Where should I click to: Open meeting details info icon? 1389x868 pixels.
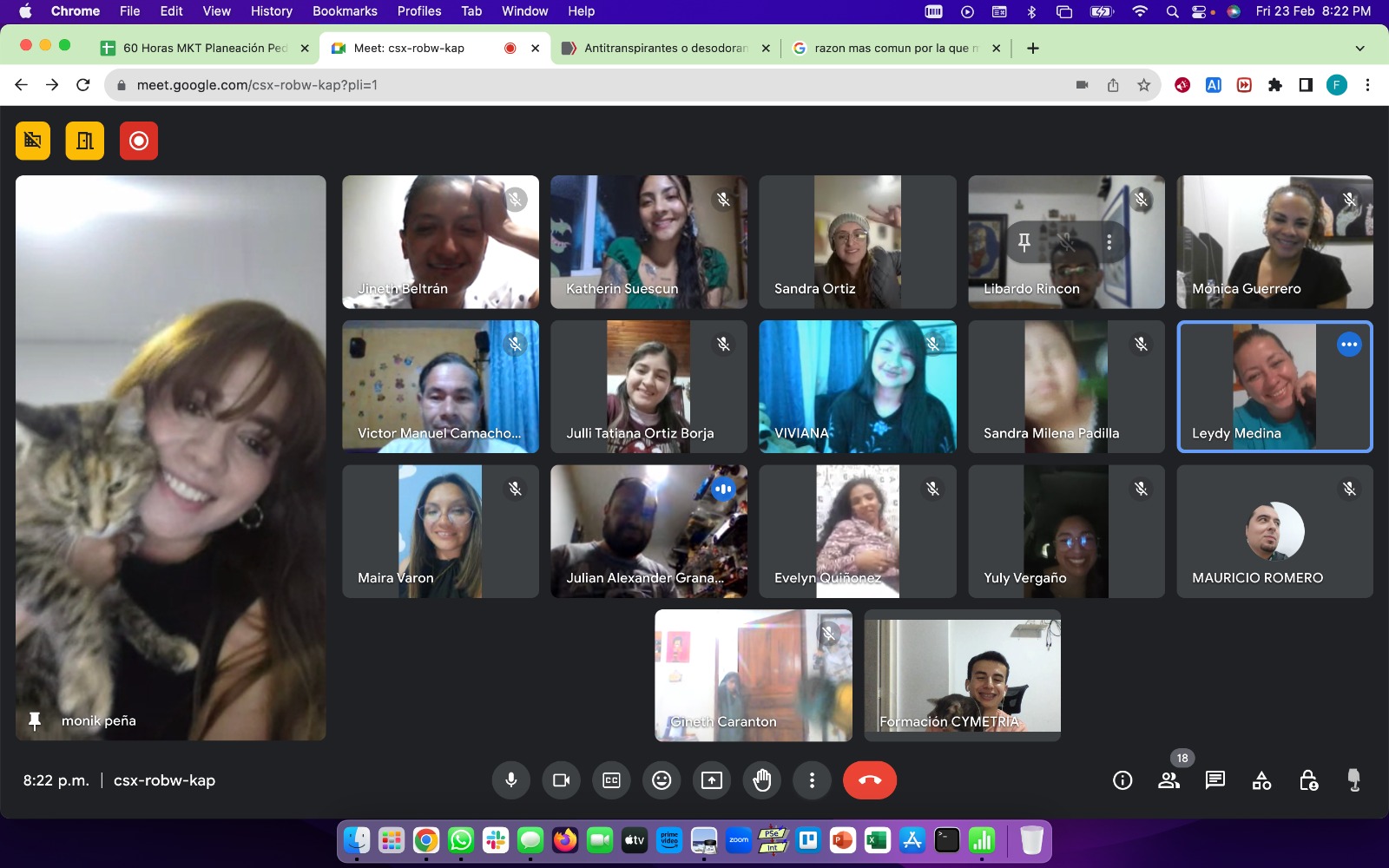pyautogui.click(x=1122, y=780)
